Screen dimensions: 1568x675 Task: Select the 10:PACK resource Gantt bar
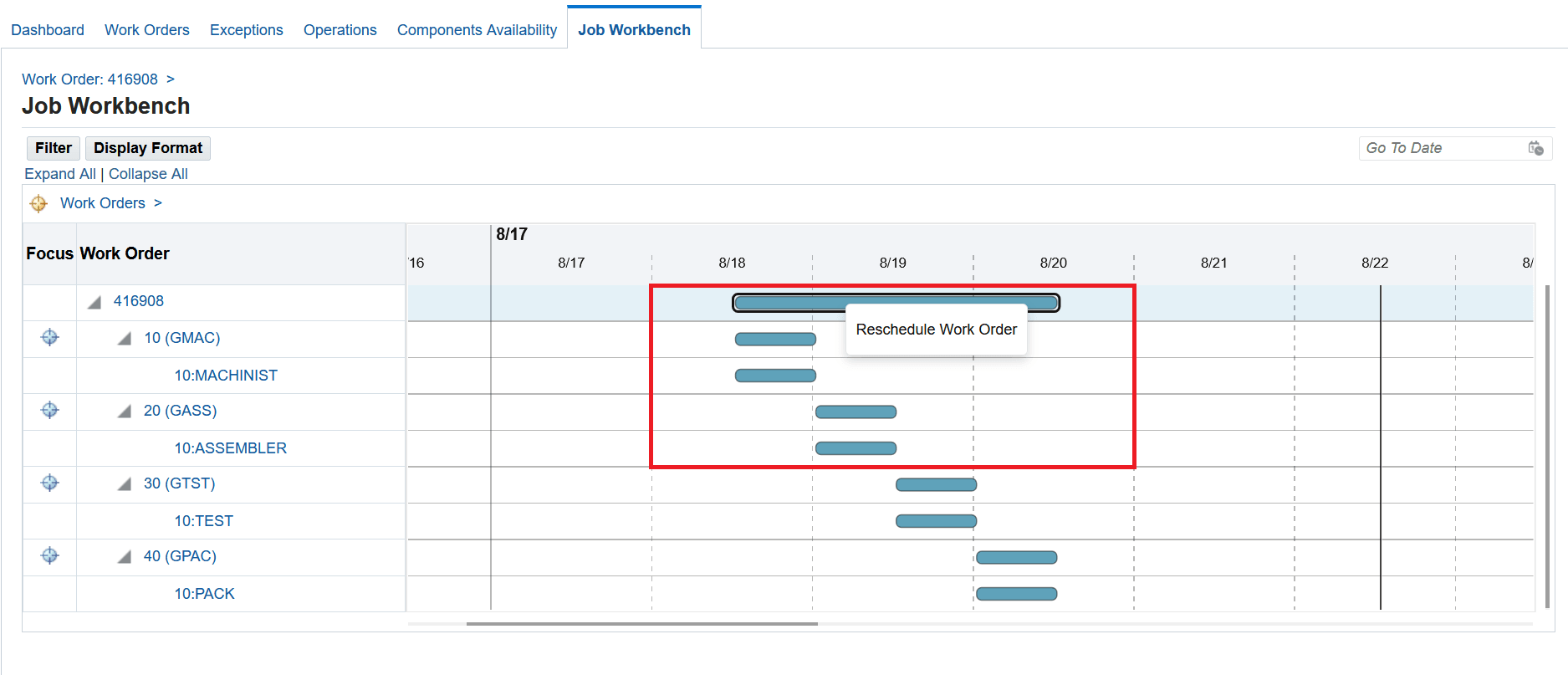[1016, 594]
